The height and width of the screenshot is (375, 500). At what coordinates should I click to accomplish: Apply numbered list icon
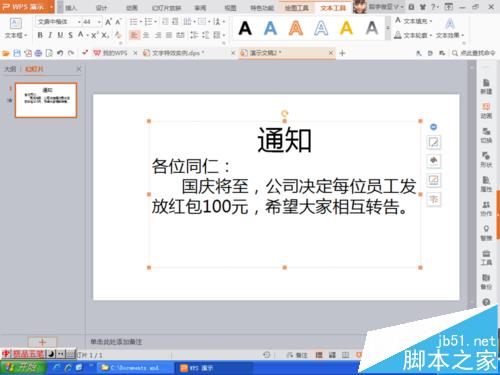click(148, 22)
